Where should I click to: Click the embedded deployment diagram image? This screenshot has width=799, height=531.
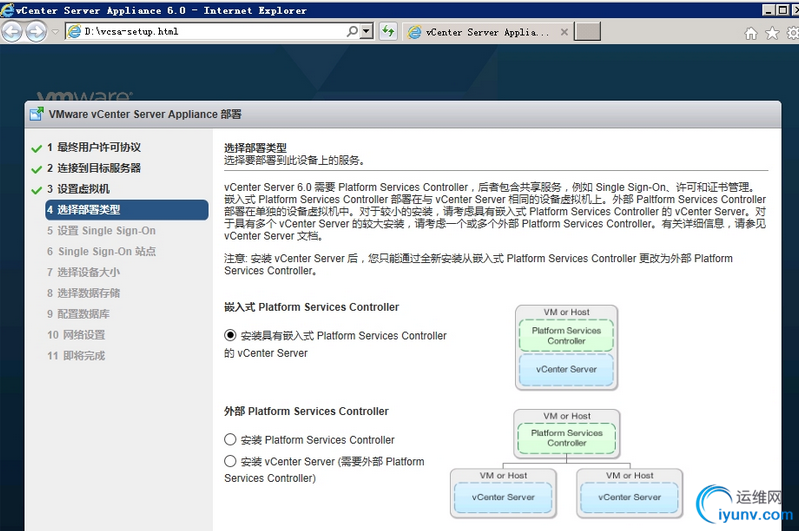pos(566,348)
